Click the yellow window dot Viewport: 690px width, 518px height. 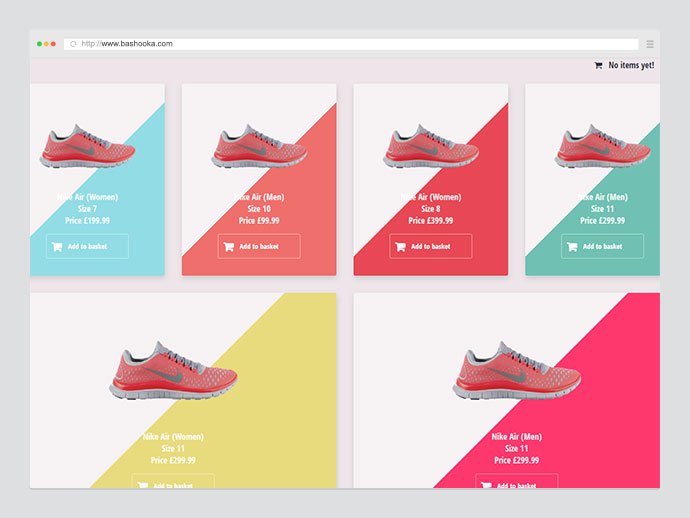46,44
